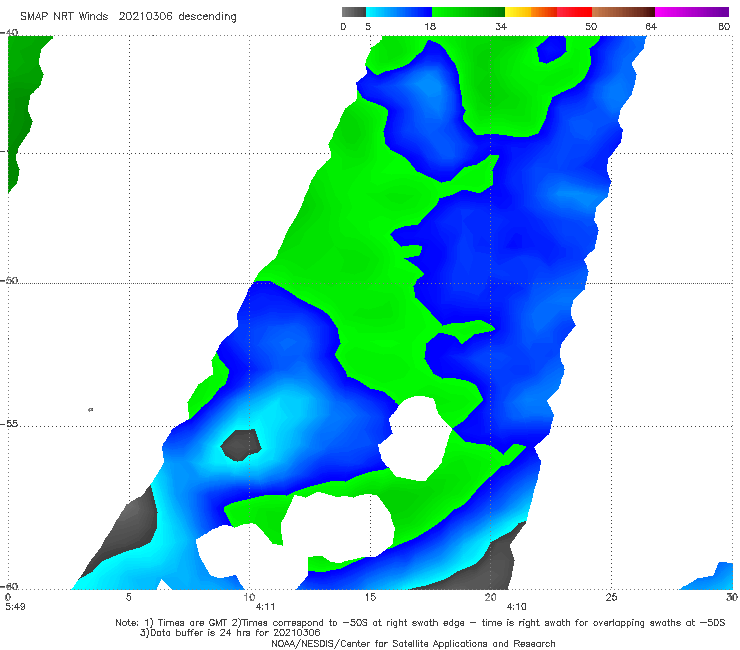Click the color bar label "80"
This screenshot has width=740, height=650.
click(724, 26)
